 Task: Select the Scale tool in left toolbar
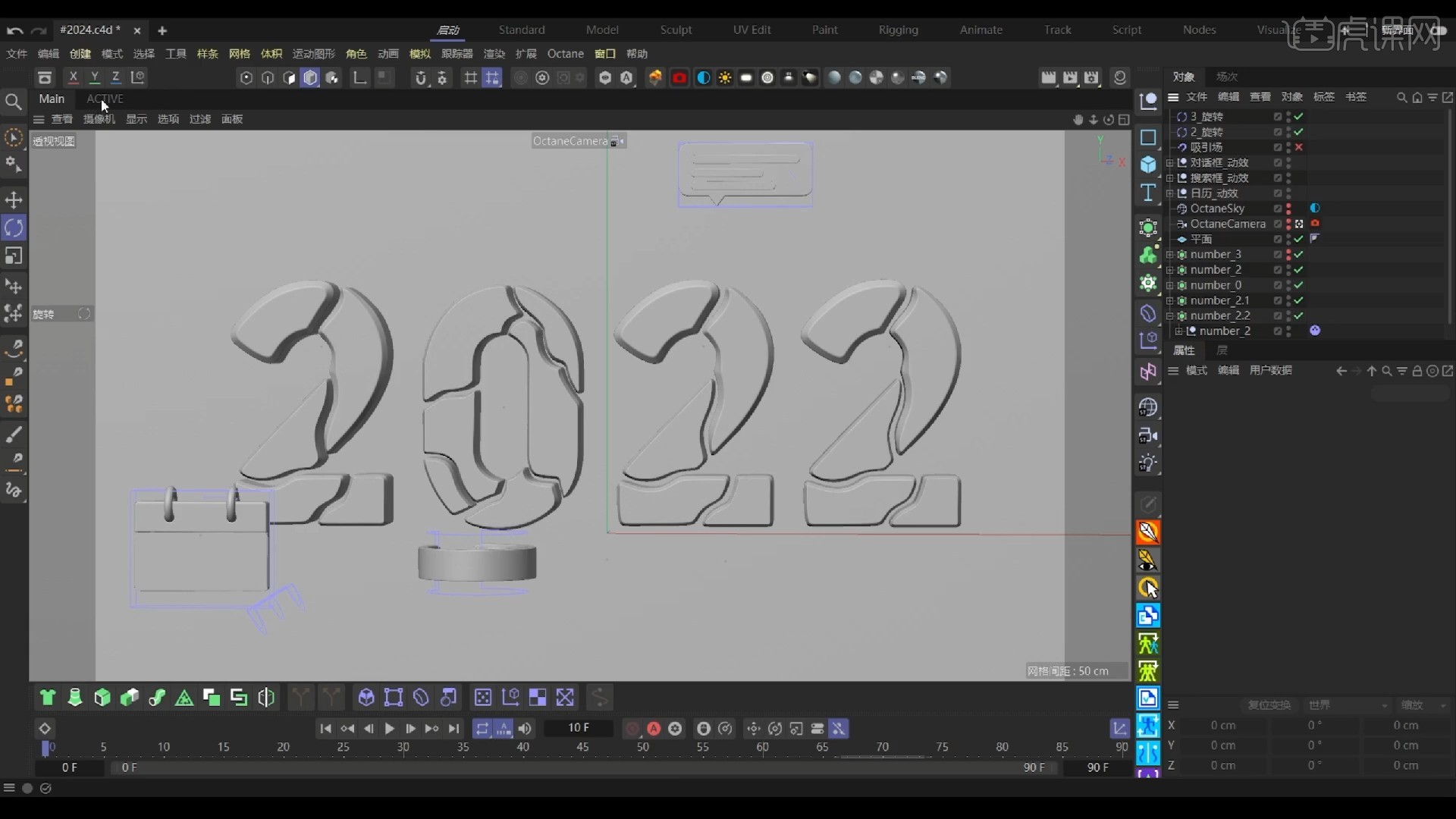coord(14,256)
